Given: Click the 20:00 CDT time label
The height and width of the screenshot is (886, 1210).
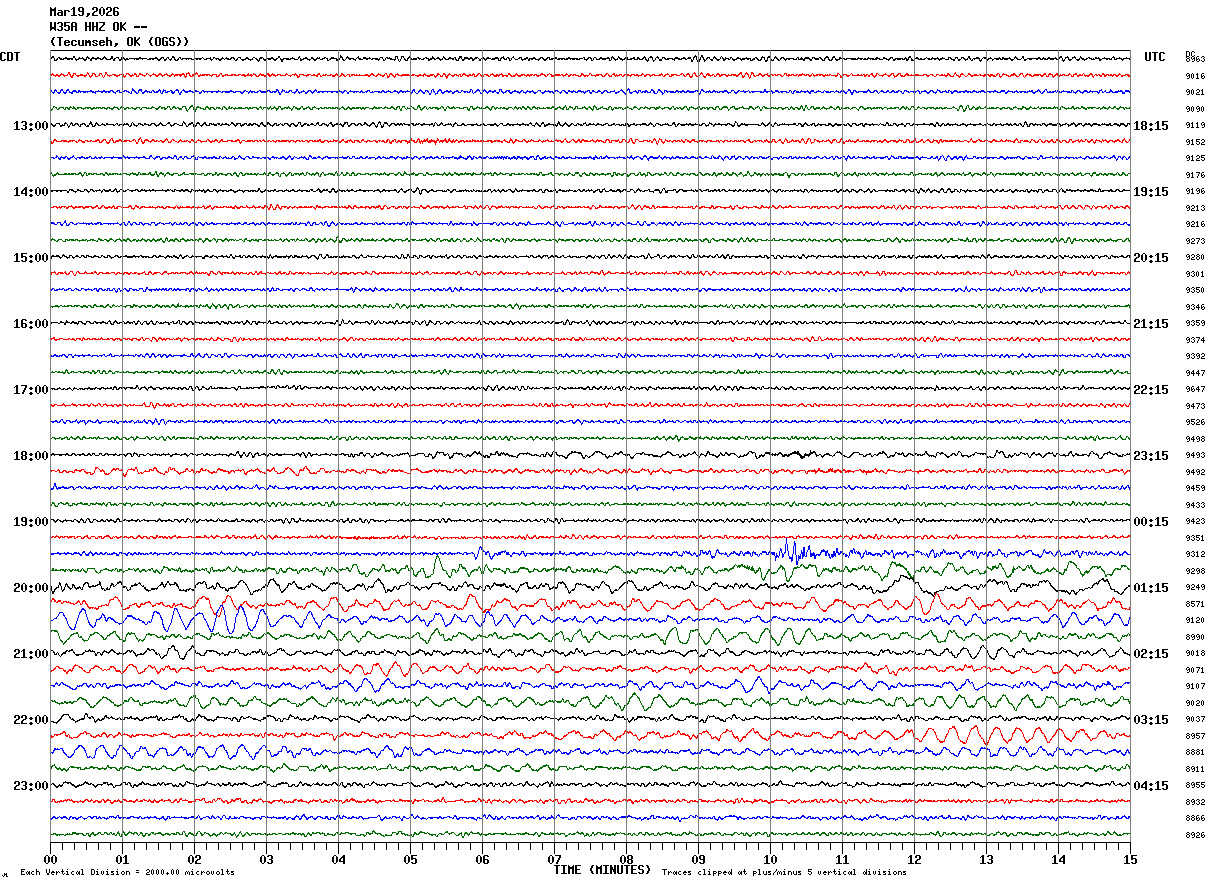Looking at the screenshot, I should [x=30, y=588].
